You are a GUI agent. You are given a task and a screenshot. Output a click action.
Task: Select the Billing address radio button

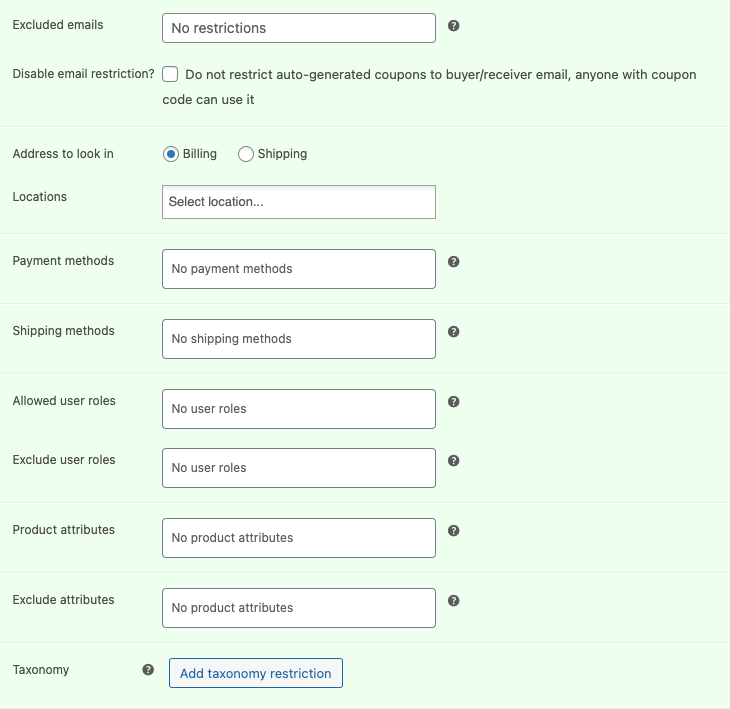point(171,154)
